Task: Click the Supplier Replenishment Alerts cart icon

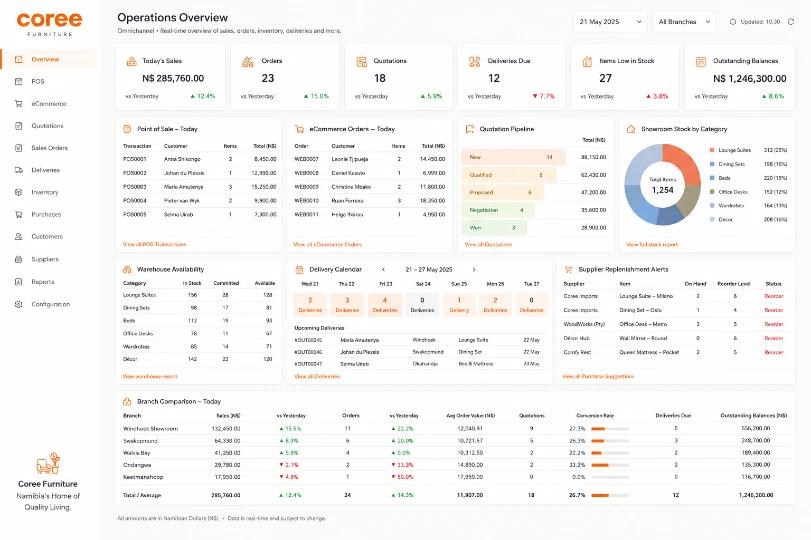Action: (x=568, y=269)
